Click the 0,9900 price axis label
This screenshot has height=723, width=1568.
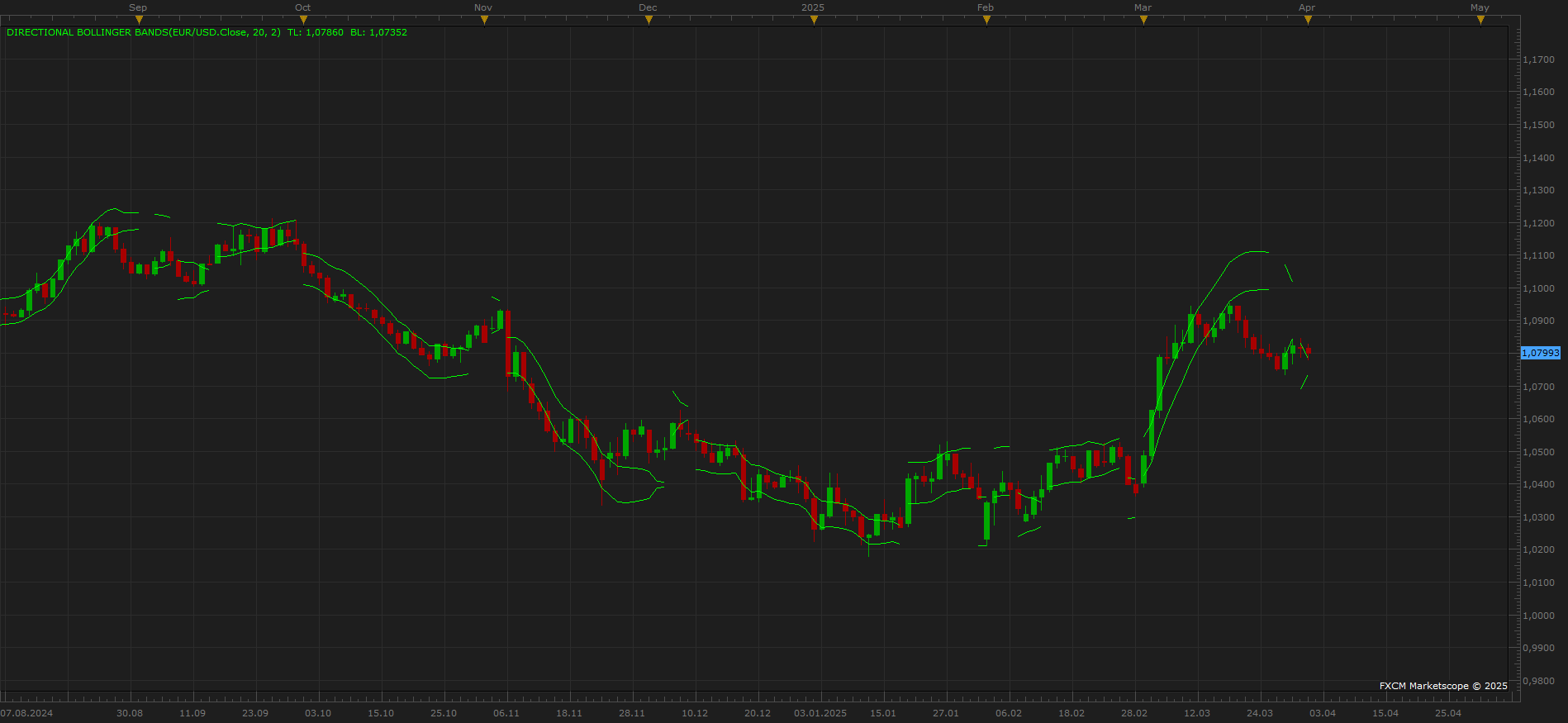(1539, 648)
